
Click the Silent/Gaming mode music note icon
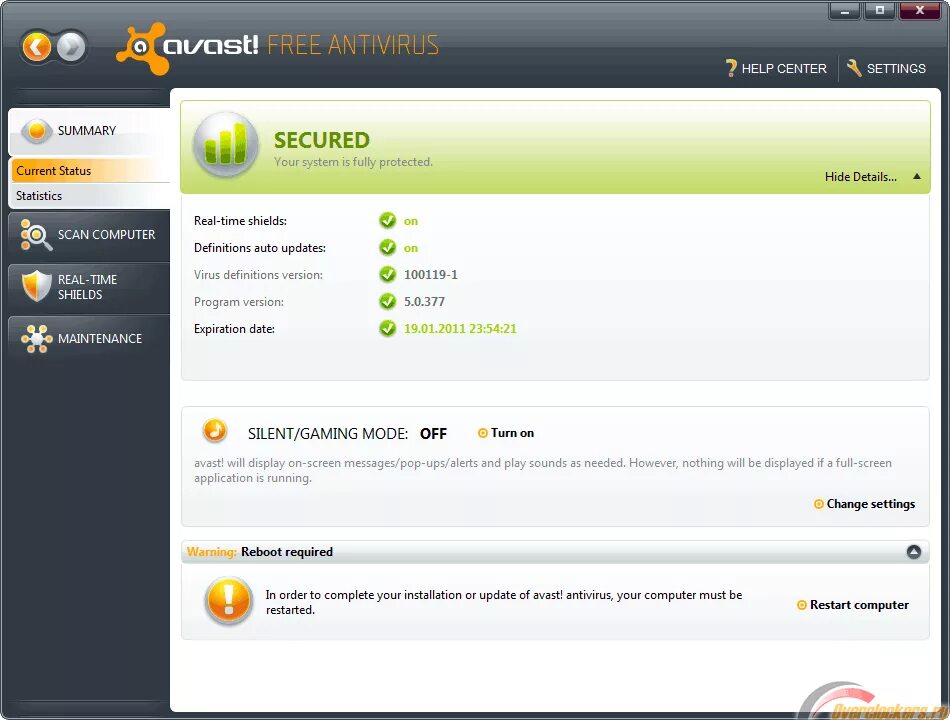click(x=214, y=430)
